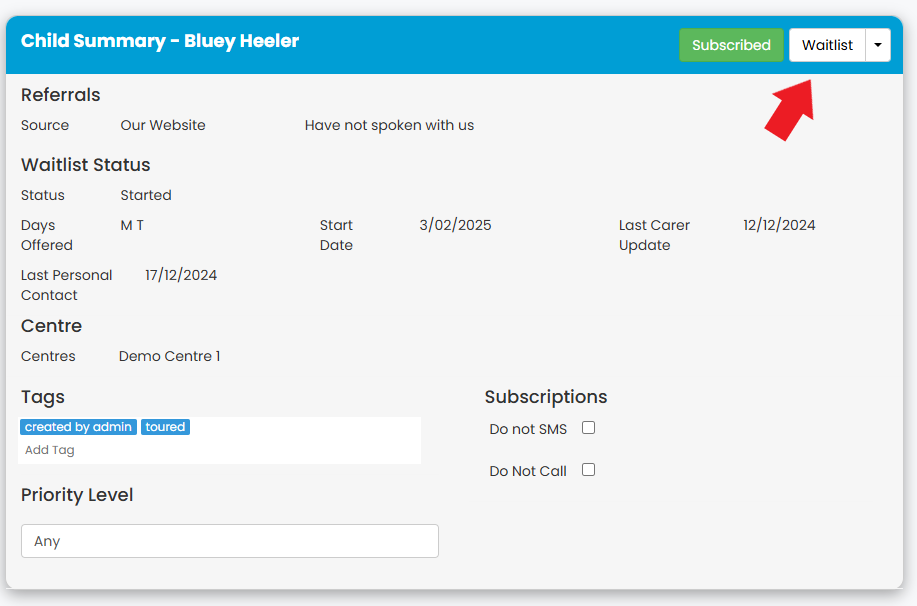Click the 'Demo Centre 1' centre name
This screenshot has width=917, height=606.
(x=170, y=356)
